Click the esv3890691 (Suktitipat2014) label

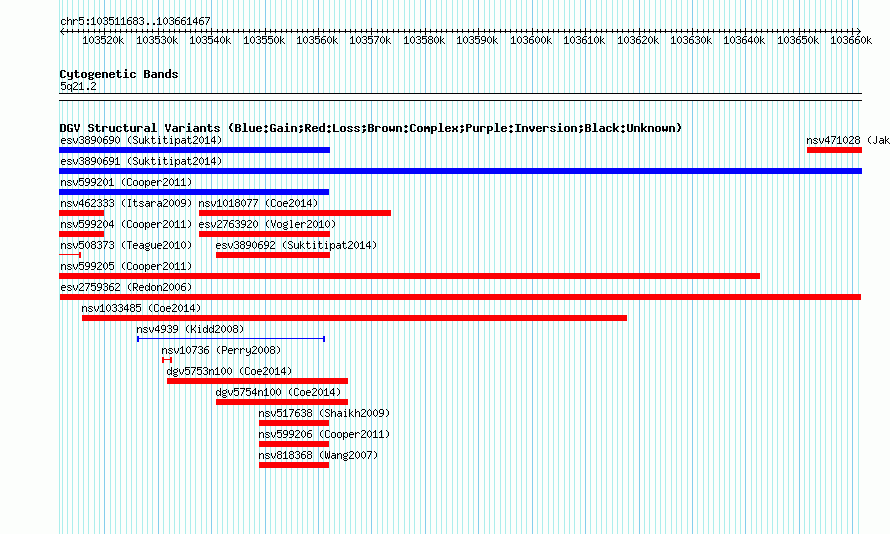[141, 161]
